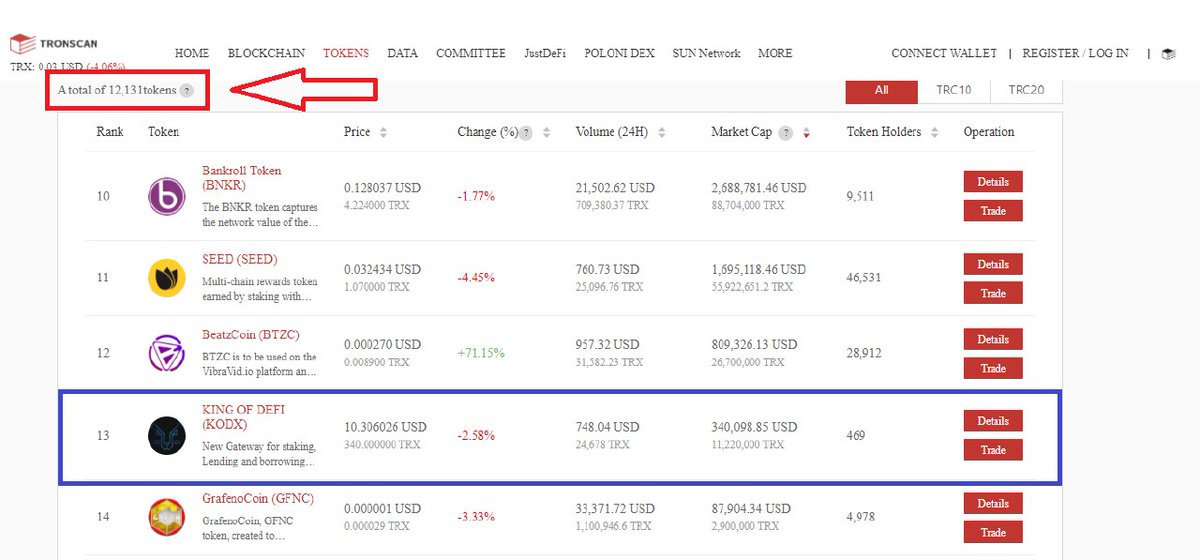Open SUN Network menu item
The height and width of the screenshot is (560, 1200).
706,54
